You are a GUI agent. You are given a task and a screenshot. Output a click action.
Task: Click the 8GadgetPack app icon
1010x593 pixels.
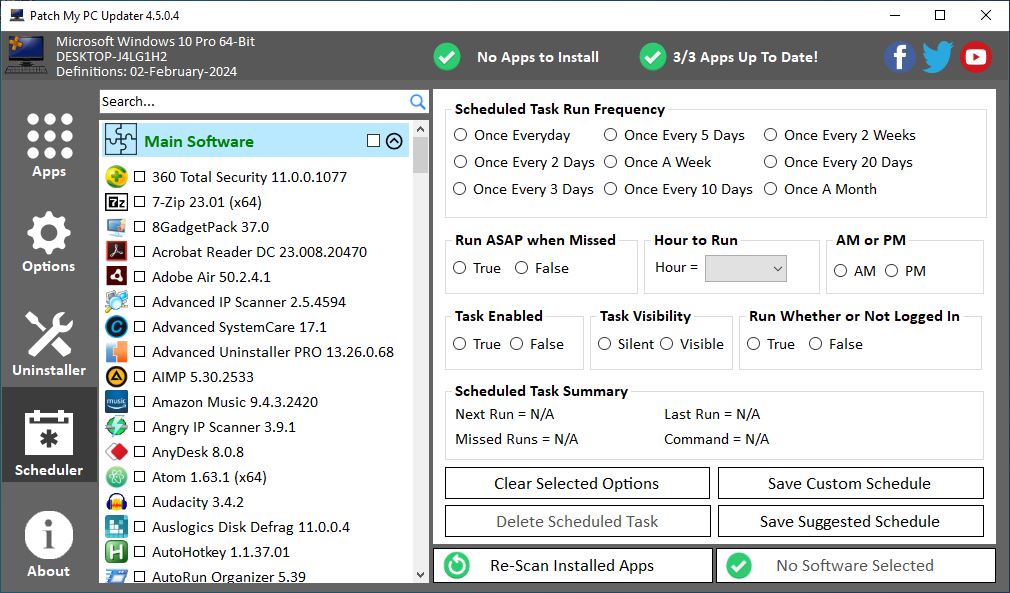pos(116,227)
